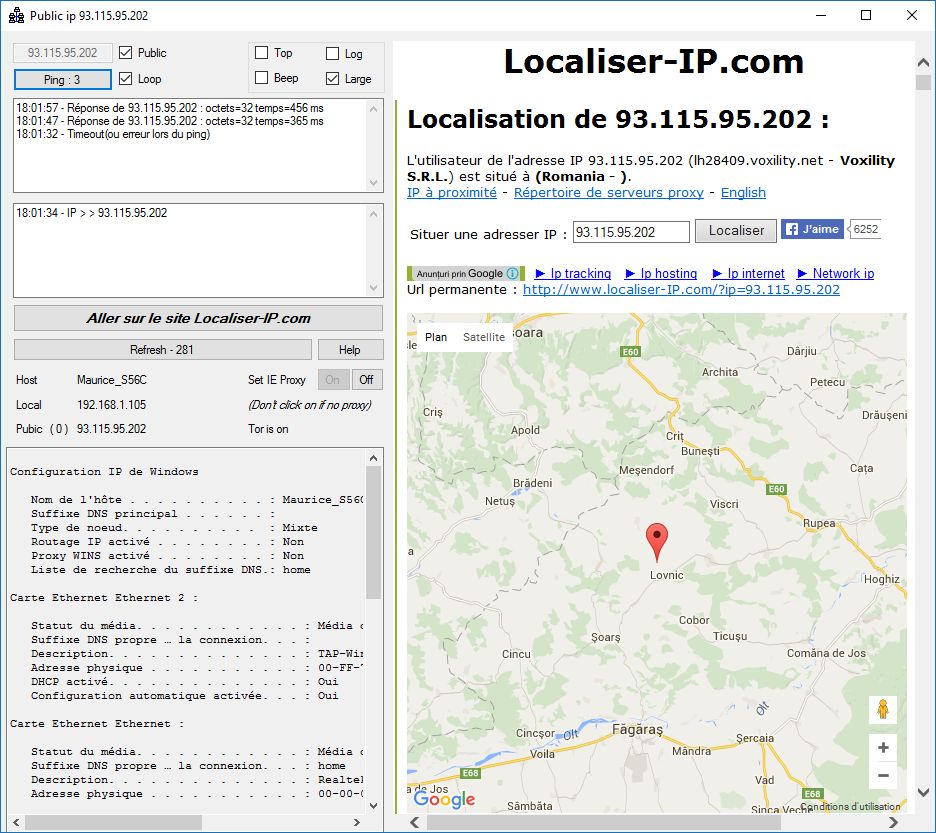Click Aller sur le site Localiser-IP.com
The height and width of the screenshot is (833, 936).
pyautogui.click(x=198, y=318)
